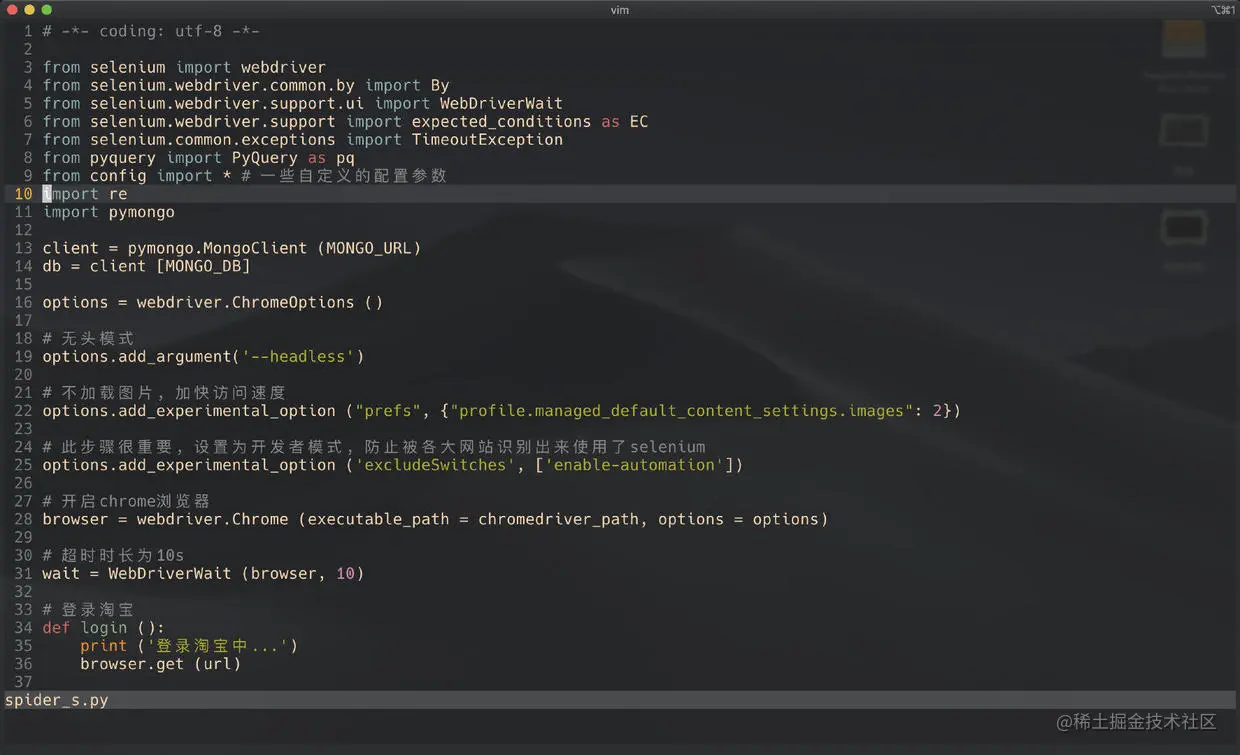Click 'expected_conditions' on line 6

pyautogui.click(x=501, y=121)
